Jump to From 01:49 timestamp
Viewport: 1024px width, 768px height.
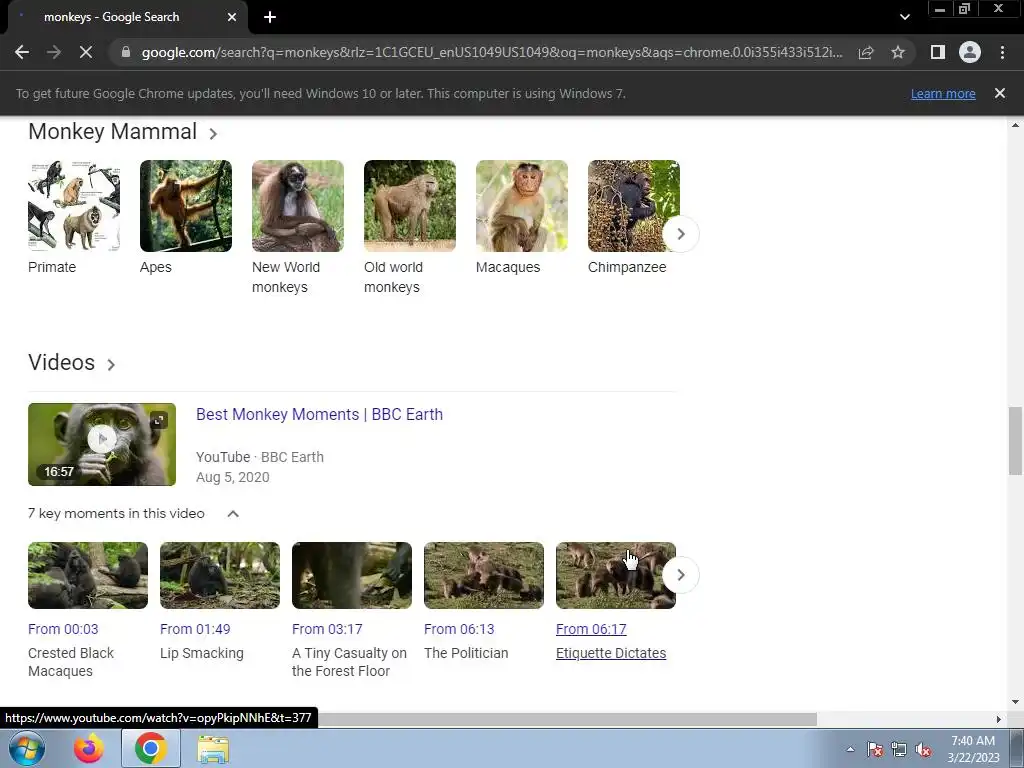[195, 629]
